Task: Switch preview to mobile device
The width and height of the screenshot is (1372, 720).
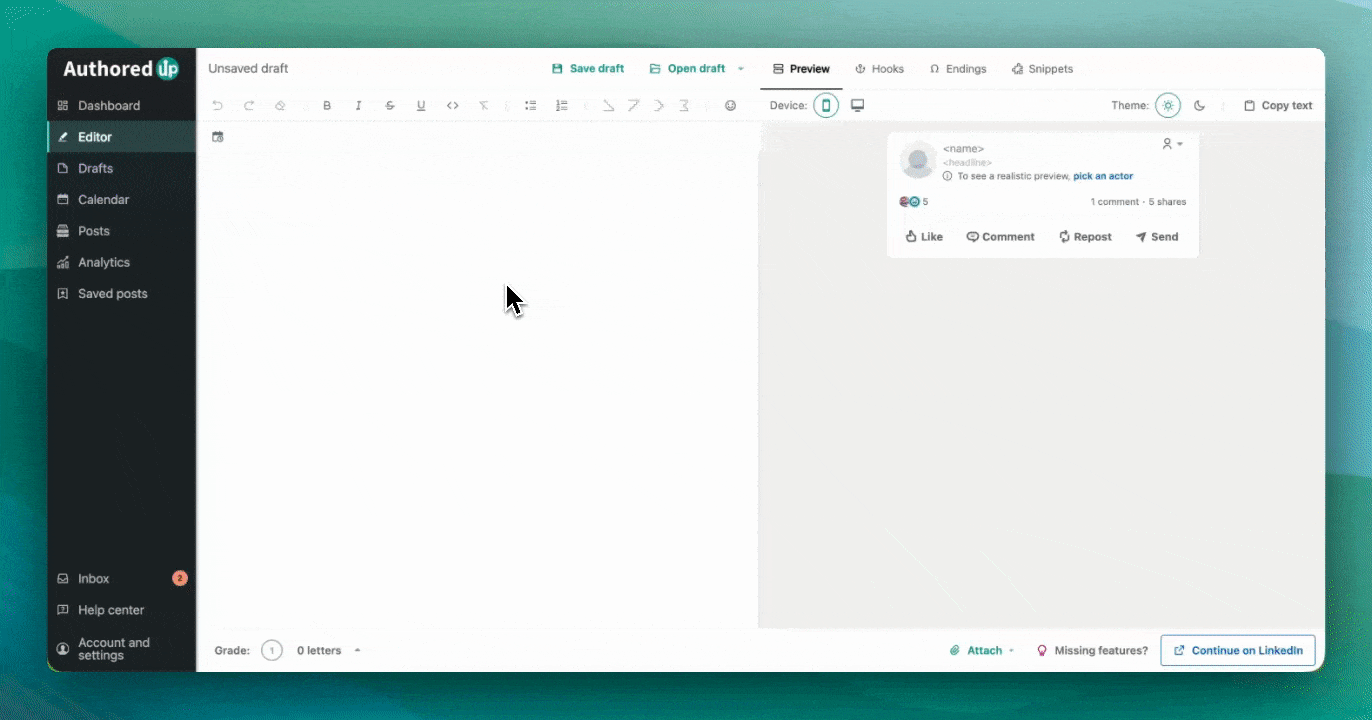Action: click(x=826, y=106)
